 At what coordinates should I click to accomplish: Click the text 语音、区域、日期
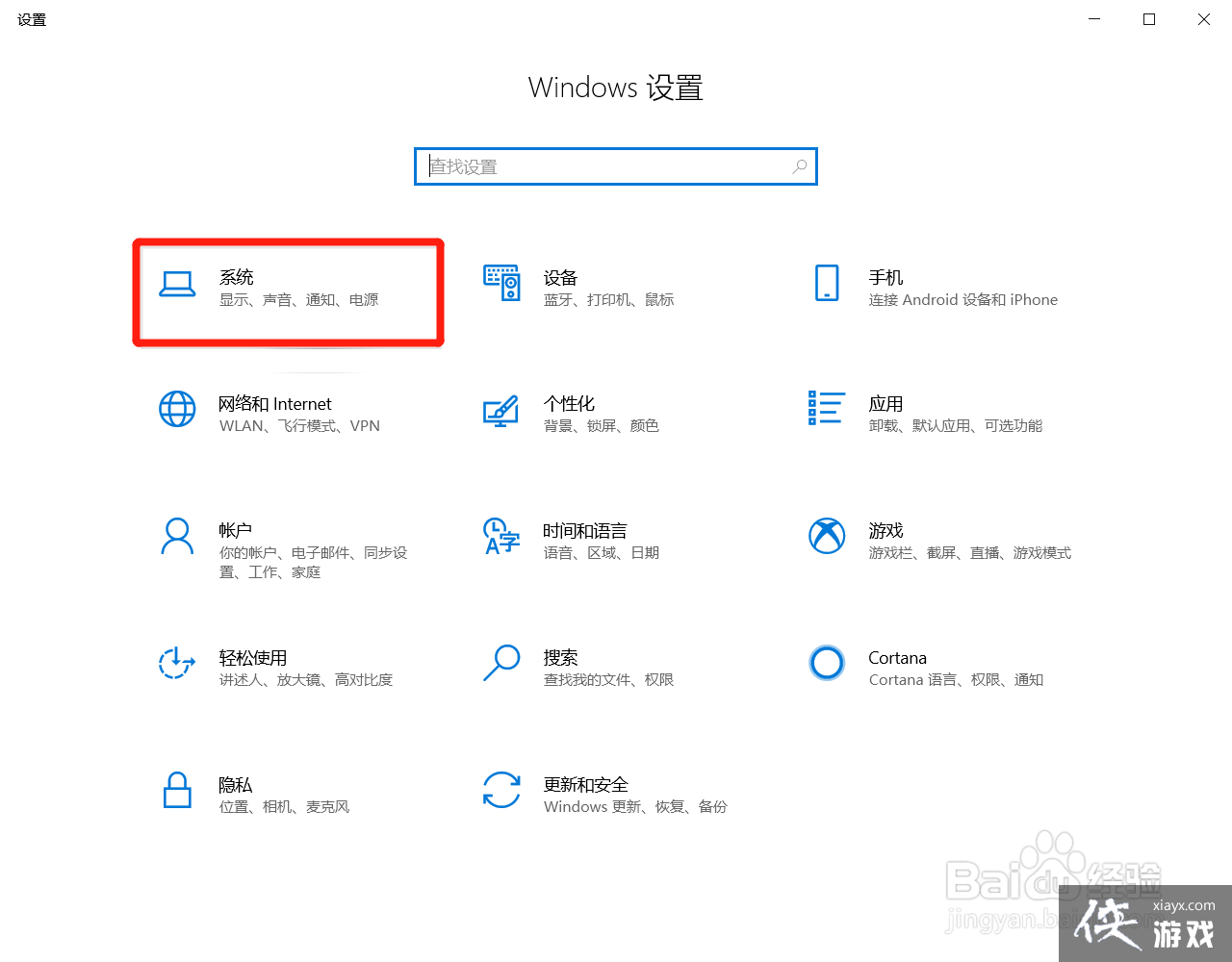pyautogui.click(x=602, y=553)
